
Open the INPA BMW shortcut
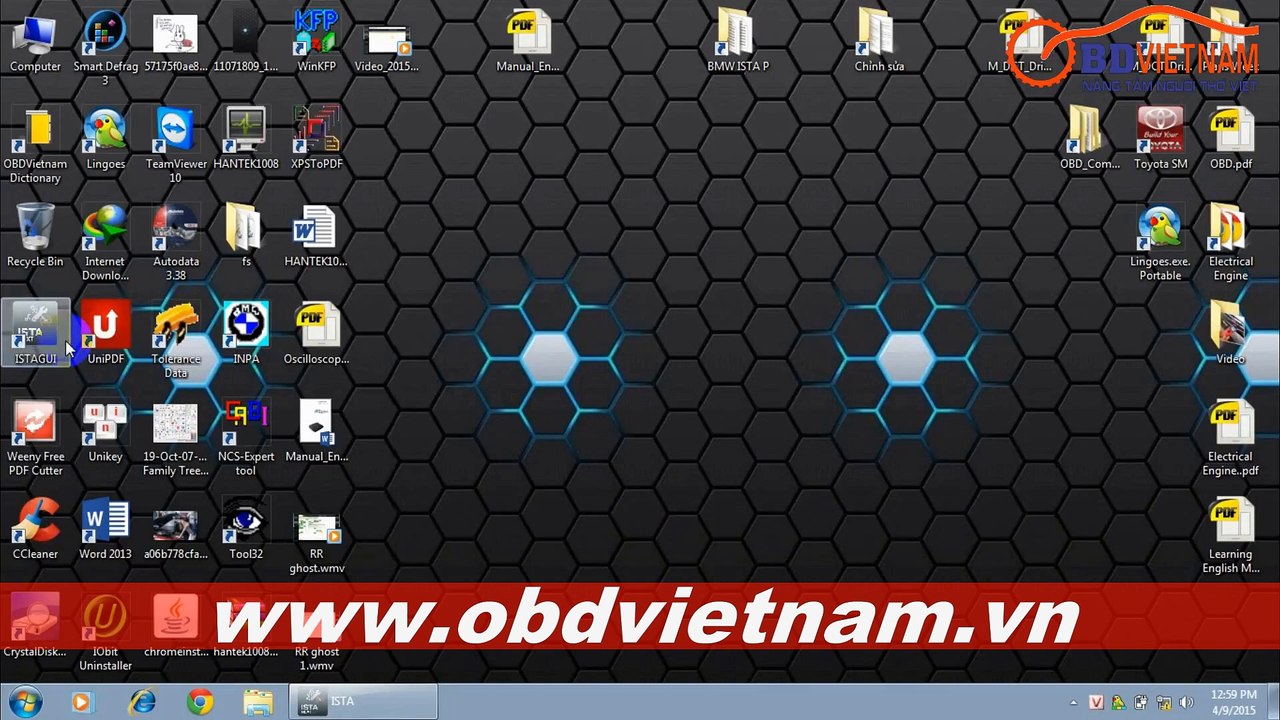[246, 333]
